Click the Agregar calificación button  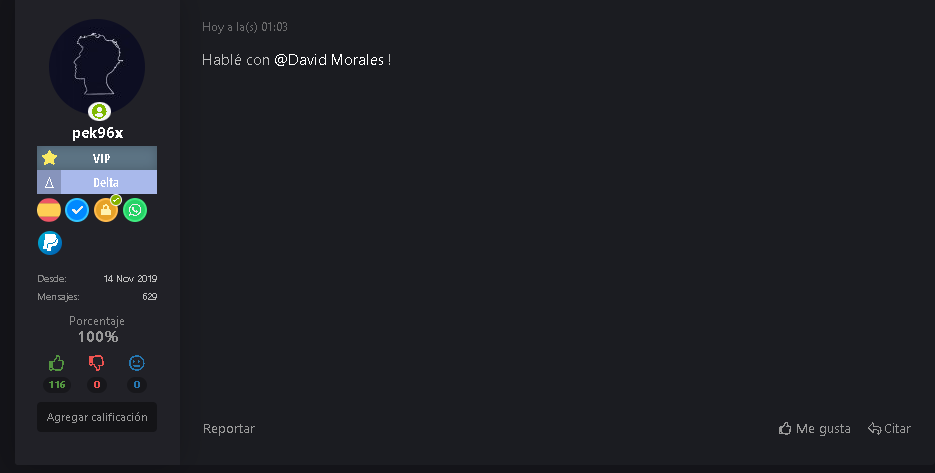pos(97,417)
